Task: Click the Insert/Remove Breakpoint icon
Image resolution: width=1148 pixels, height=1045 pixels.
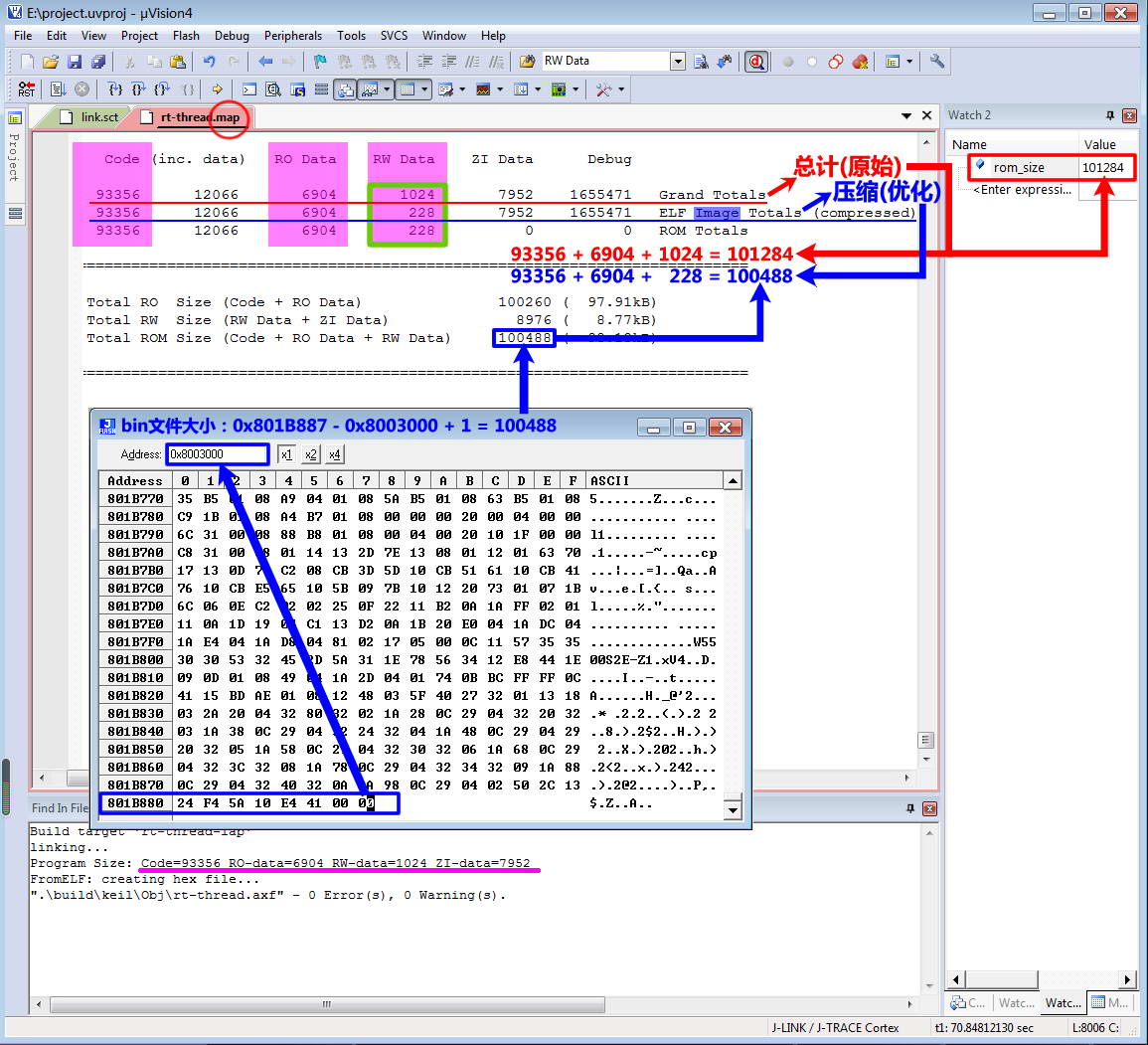Action: click(x=788, y=61)
